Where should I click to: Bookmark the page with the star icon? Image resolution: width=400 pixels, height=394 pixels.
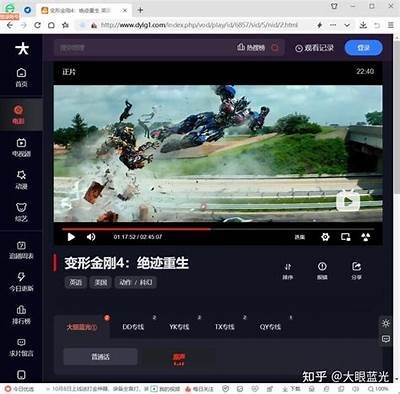pos(66,25)
